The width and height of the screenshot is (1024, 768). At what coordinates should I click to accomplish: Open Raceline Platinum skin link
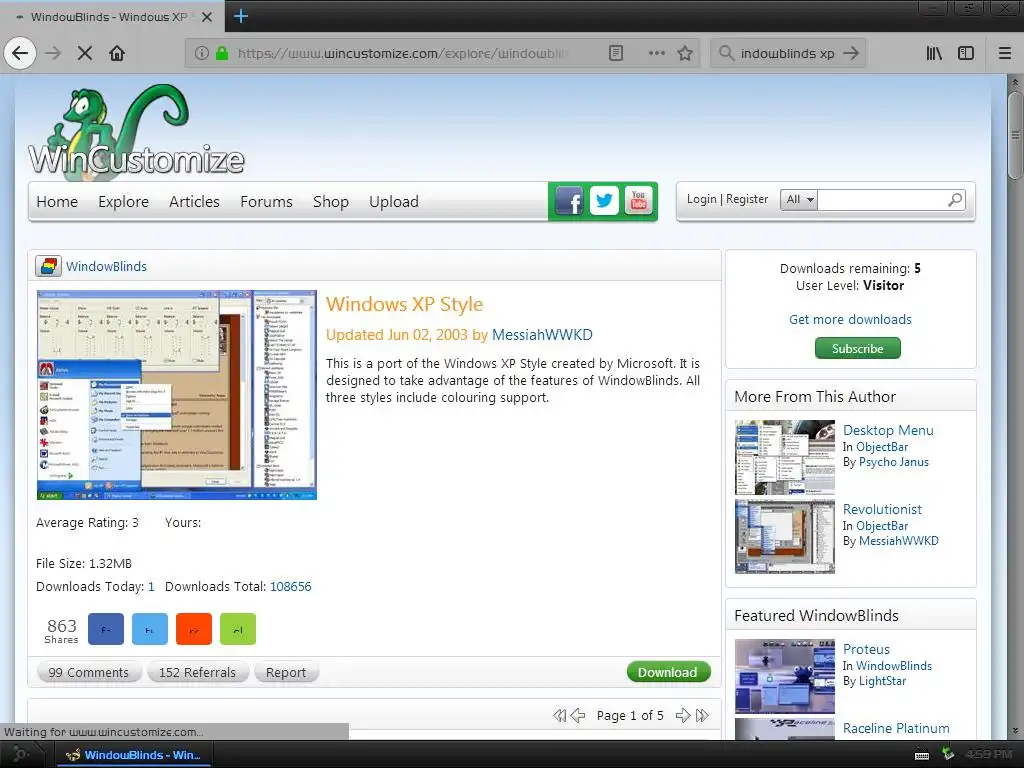(896, 728)
